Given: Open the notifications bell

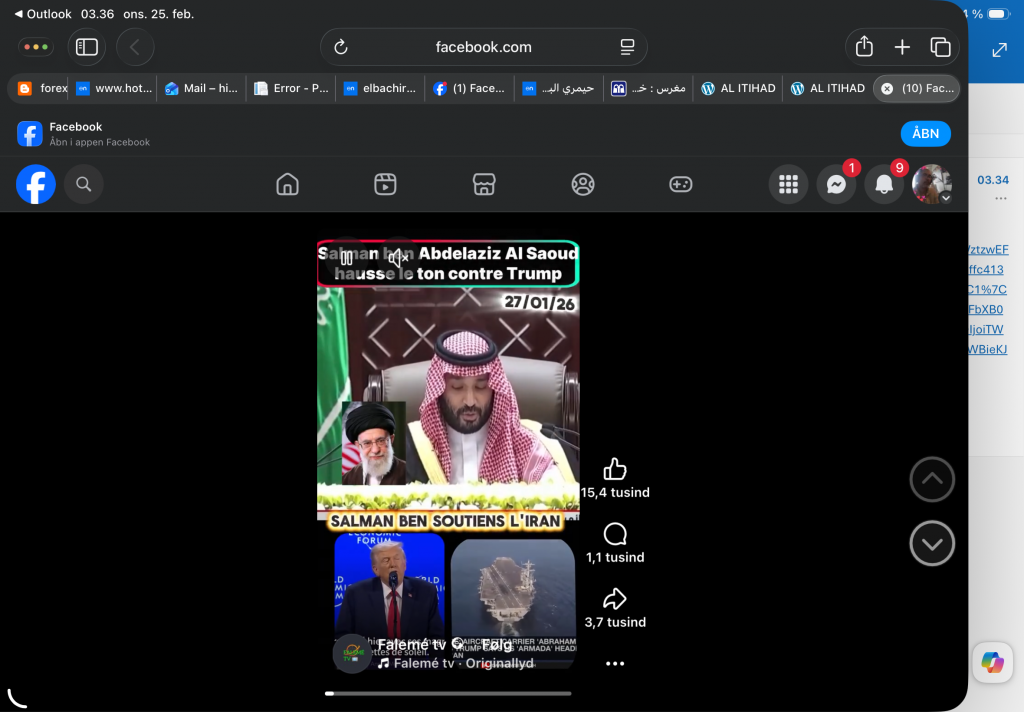Looking at the screenshot, I should point(884,184).
